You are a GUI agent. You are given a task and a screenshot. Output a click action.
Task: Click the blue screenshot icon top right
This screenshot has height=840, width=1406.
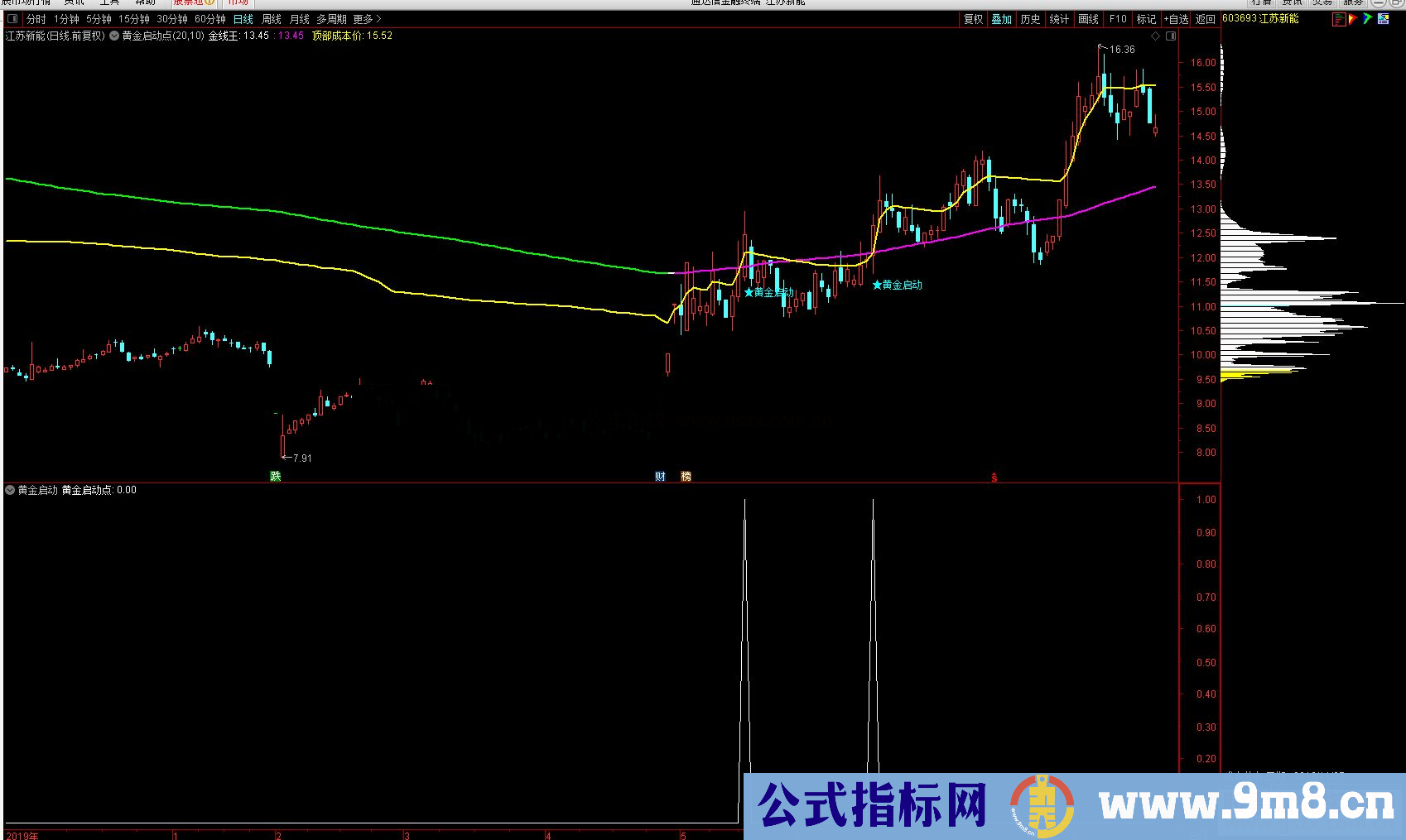pyautogui.click(x=1384, y=18)
